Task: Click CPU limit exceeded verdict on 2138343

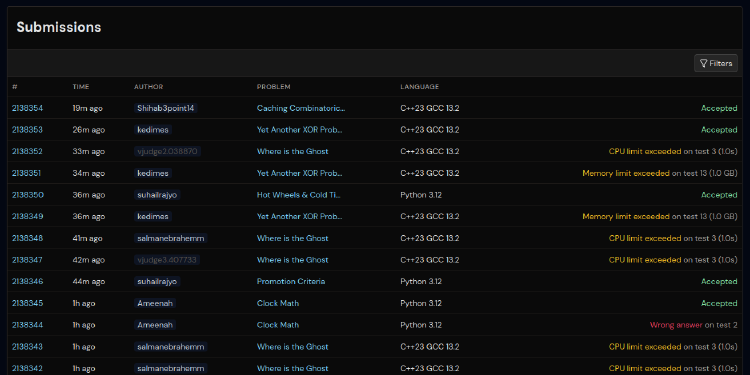Action: (x=645, y=346)
